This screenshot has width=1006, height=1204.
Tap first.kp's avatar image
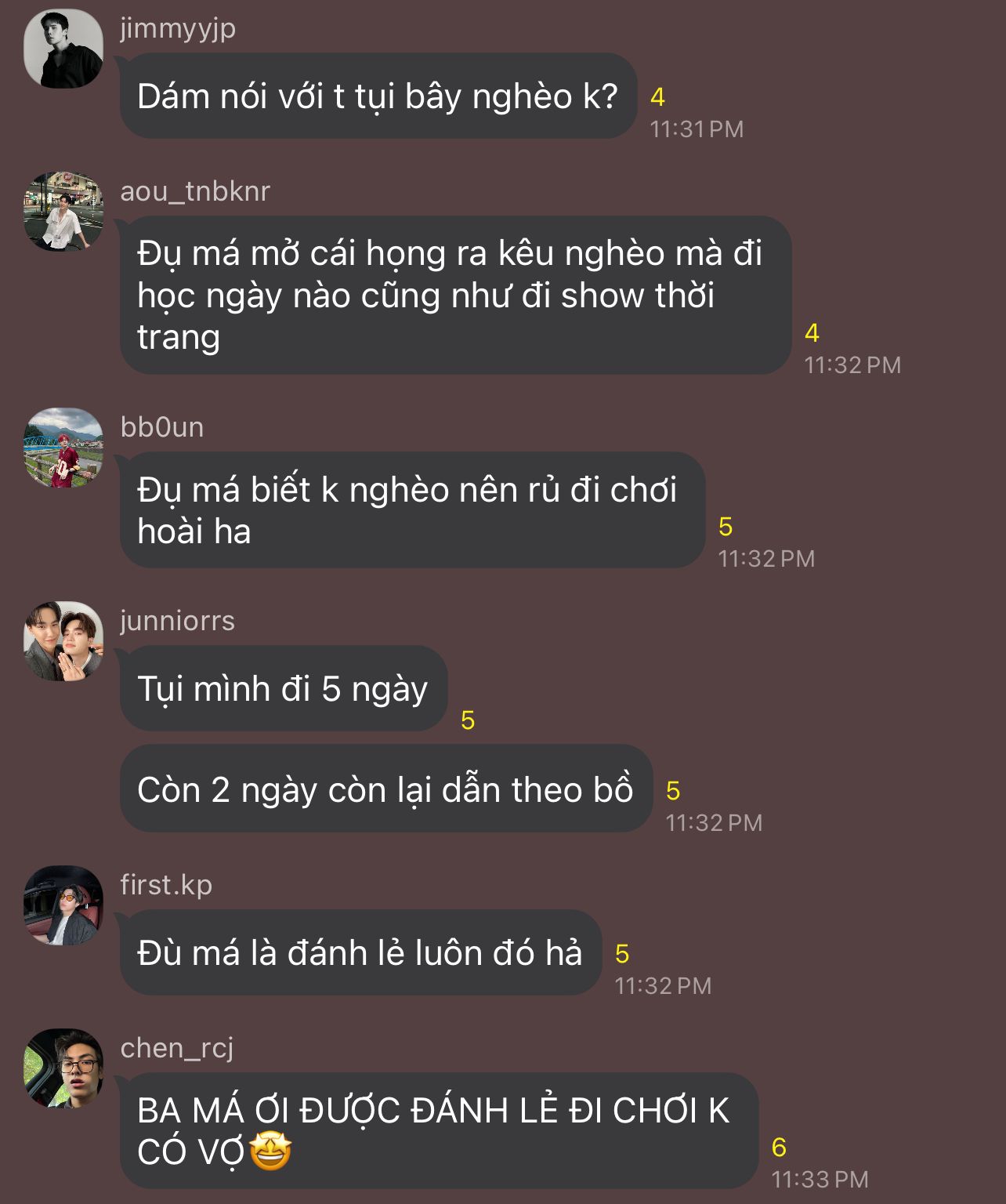(63, 905)
